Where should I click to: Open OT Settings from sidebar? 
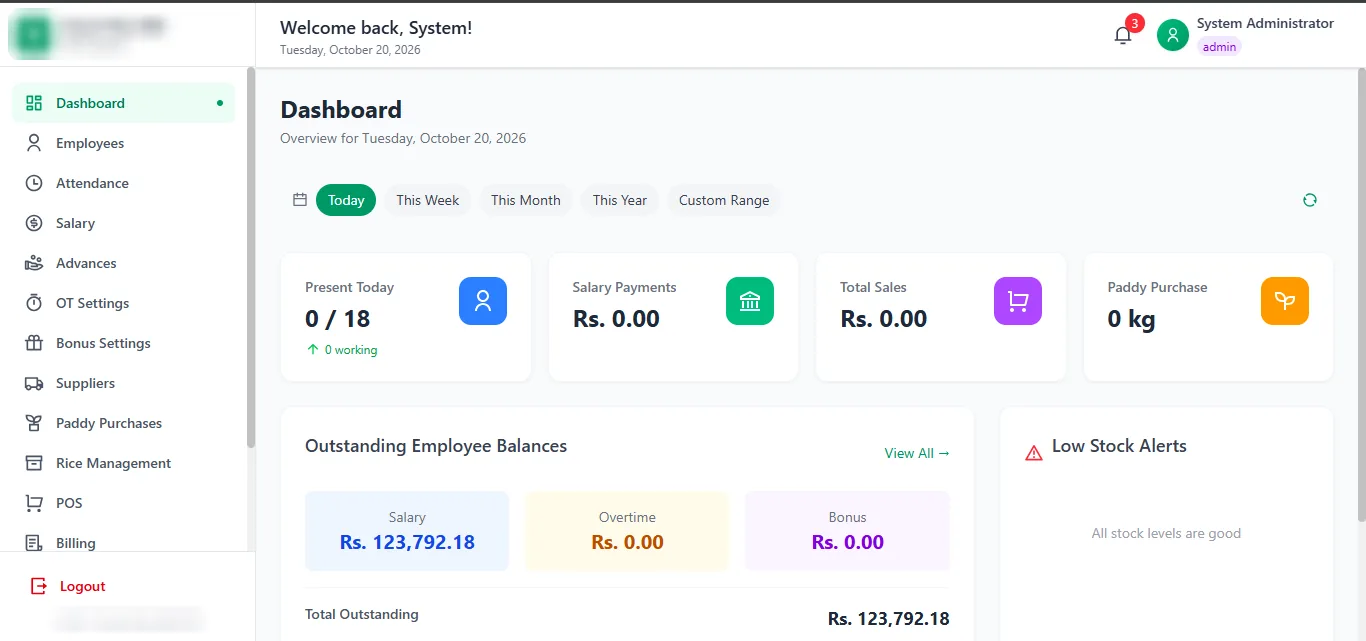(x=124, y=303)
